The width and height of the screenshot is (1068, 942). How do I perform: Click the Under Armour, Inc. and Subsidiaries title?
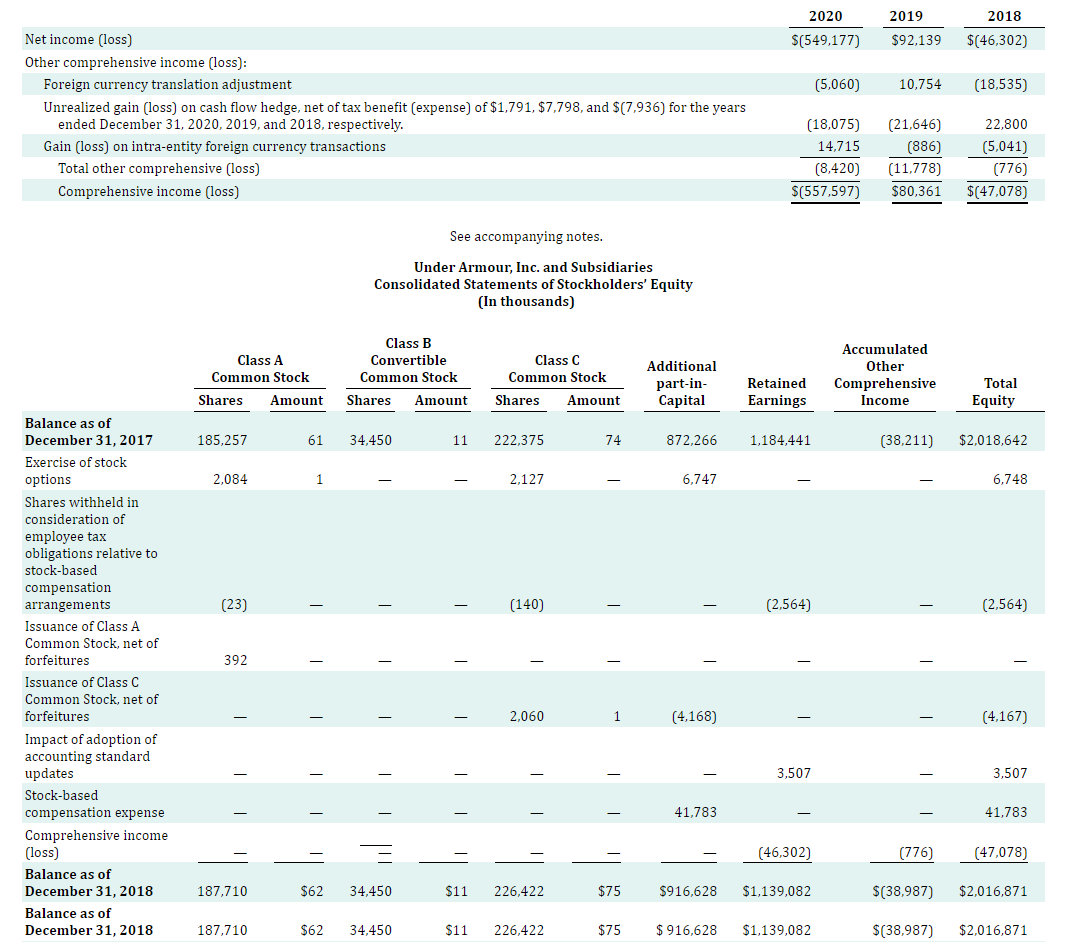(x=533, y=267)
